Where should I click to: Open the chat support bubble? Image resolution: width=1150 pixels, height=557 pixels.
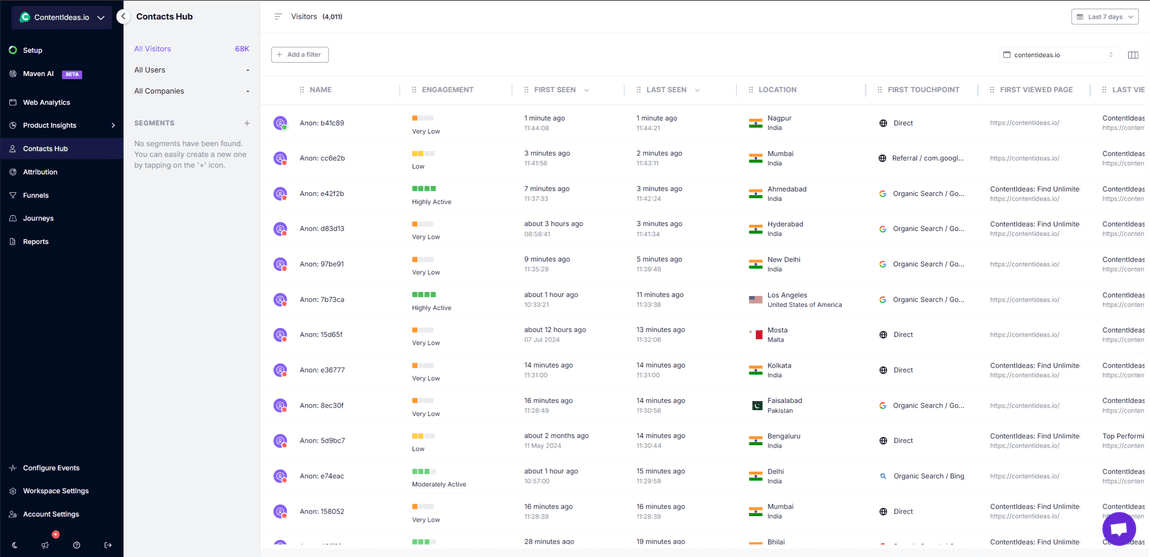(x=1118, y=528)
